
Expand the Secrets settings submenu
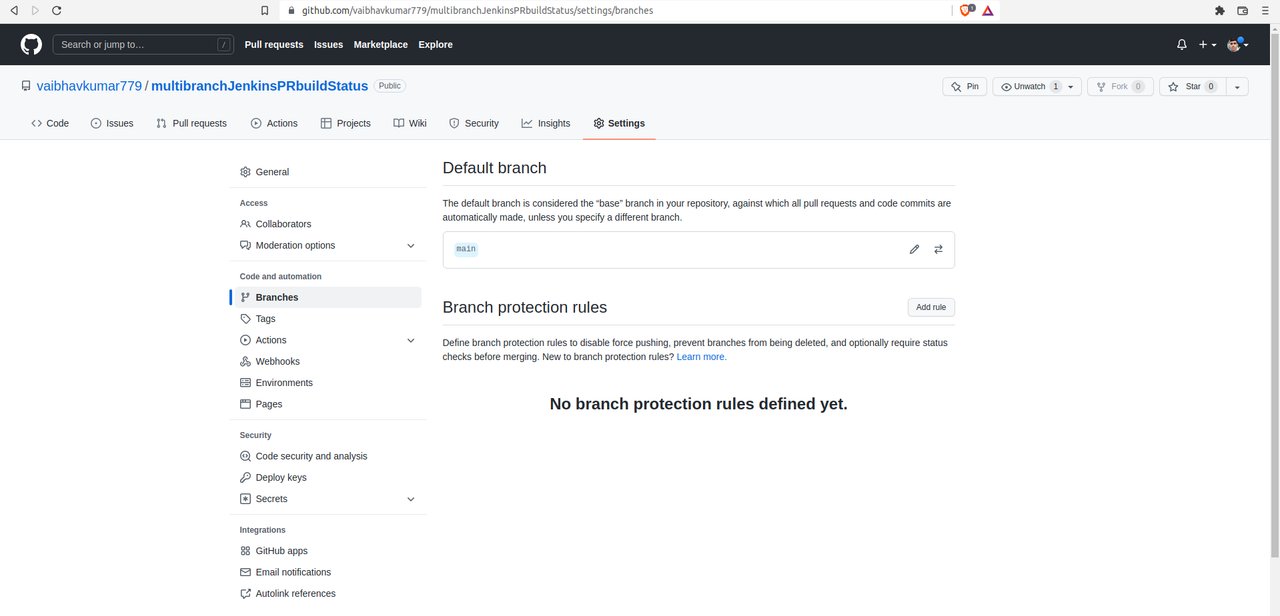pyautogui.click(x=410, y=499)
